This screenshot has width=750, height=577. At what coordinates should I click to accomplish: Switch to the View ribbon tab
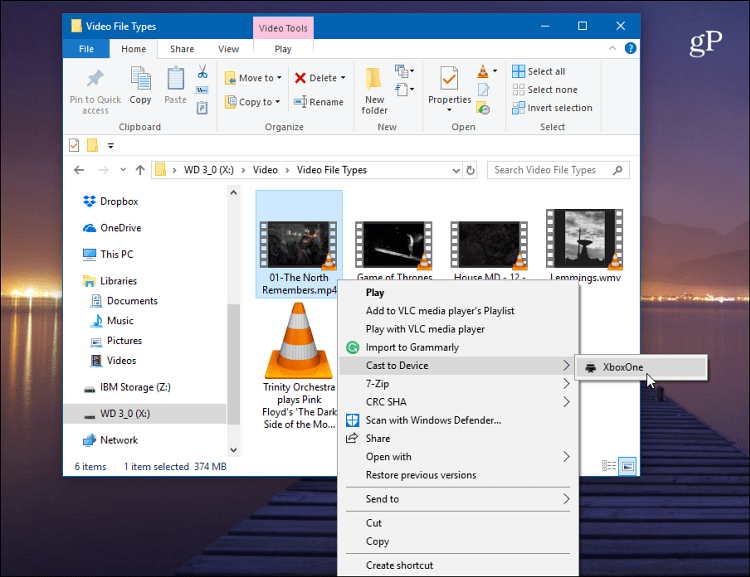tap(229, 49)
